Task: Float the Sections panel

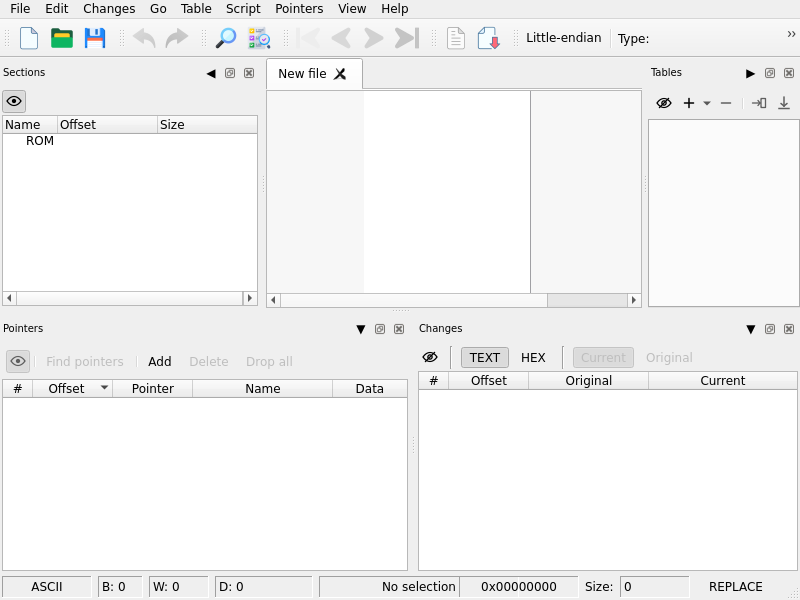Action: point(230,73)
